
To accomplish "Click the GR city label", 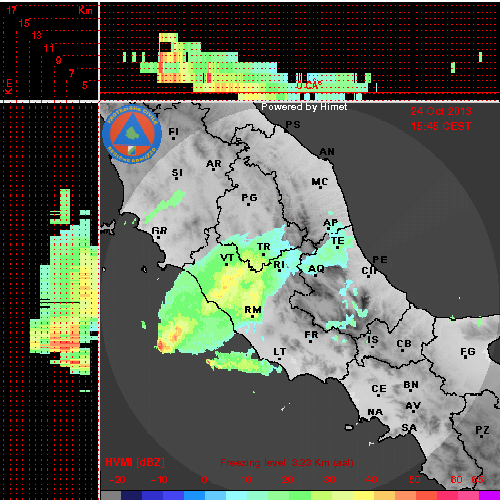I will (x=159, y=232).
